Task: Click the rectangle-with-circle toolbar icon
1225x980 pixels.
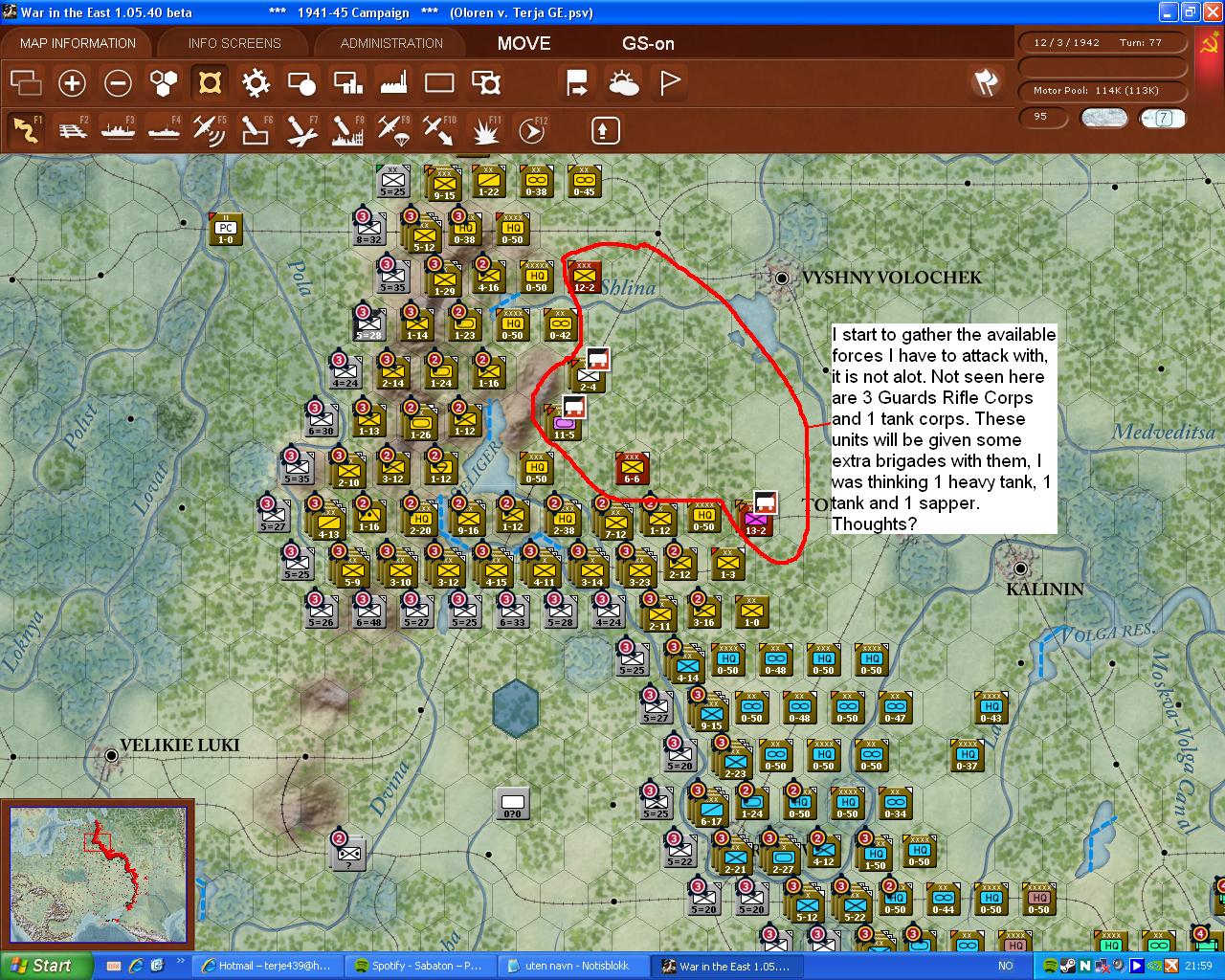Action: [301, 83]
